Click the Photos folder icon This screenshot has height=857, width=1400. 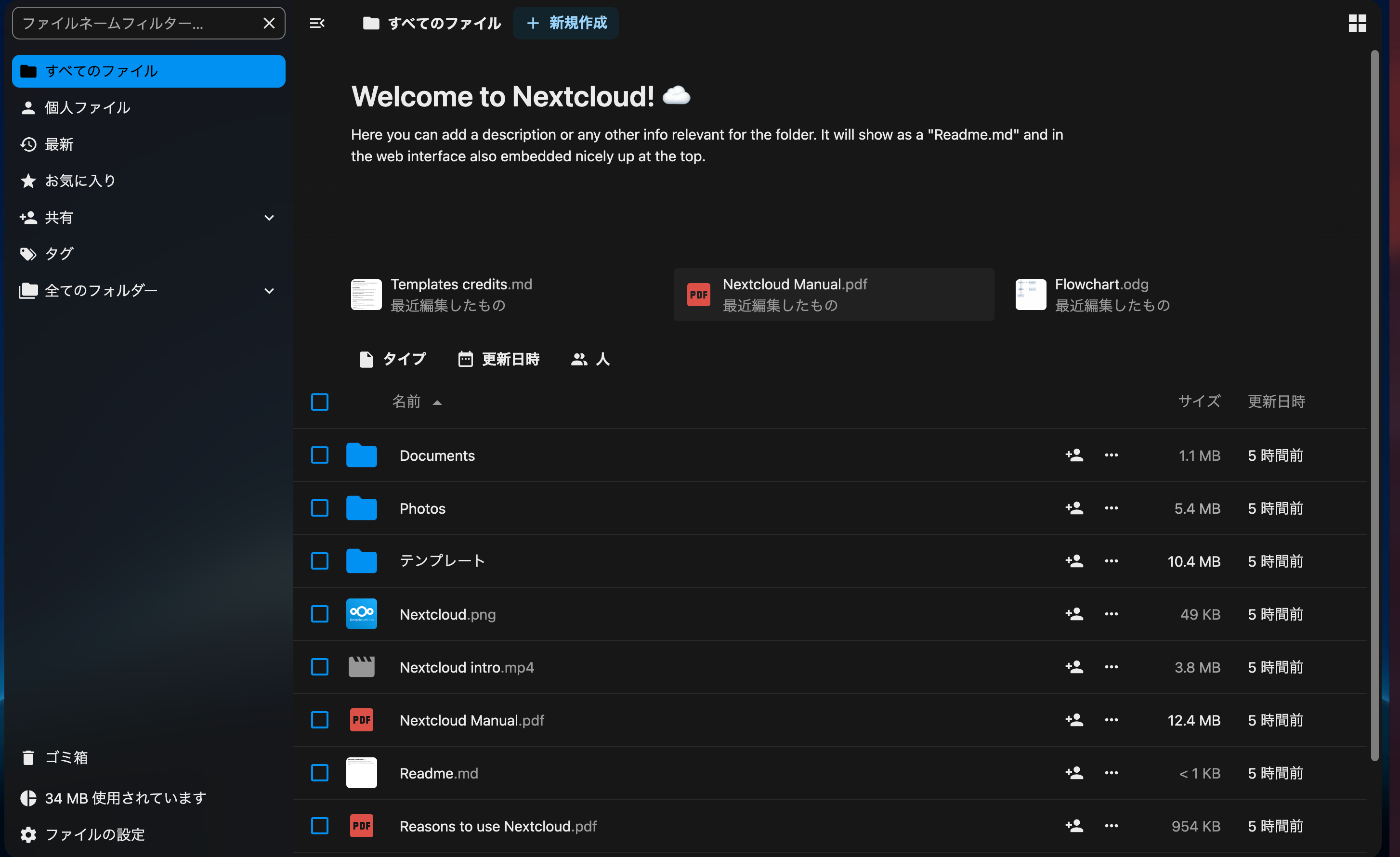point(361,508)
